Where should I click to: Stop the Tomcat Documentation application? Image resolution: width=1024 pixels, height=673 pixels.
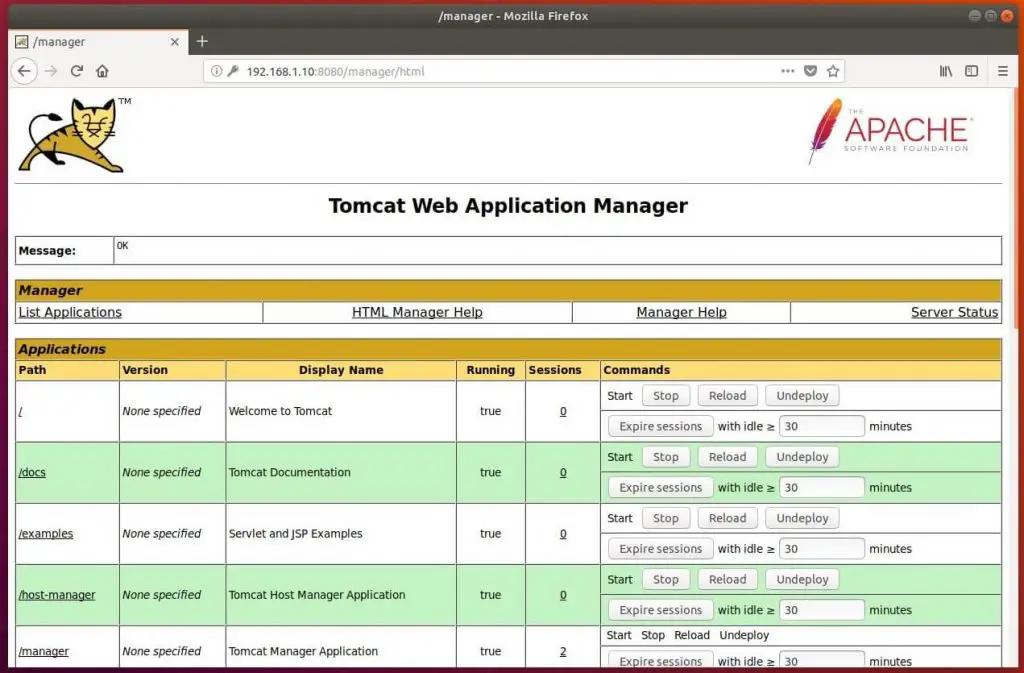point(665,457)
